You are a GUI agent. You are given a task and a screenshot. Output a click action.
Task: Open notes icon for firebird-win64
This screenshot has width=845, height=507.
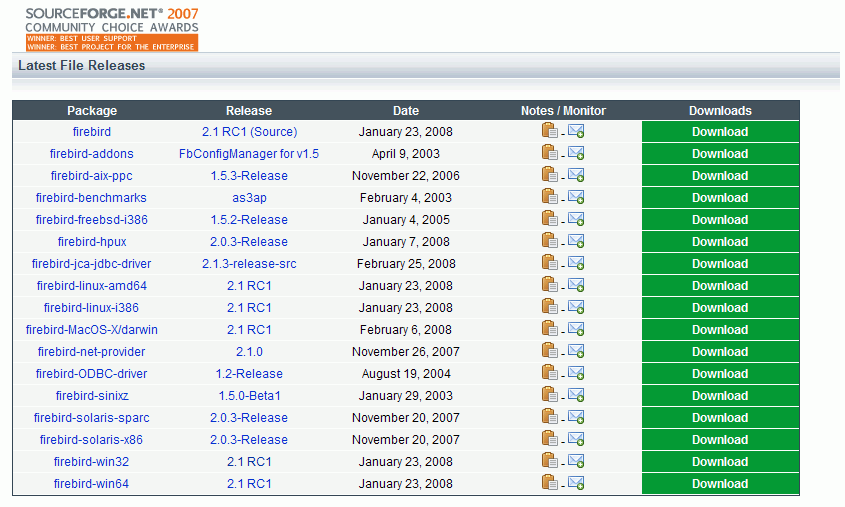(549, 483)
